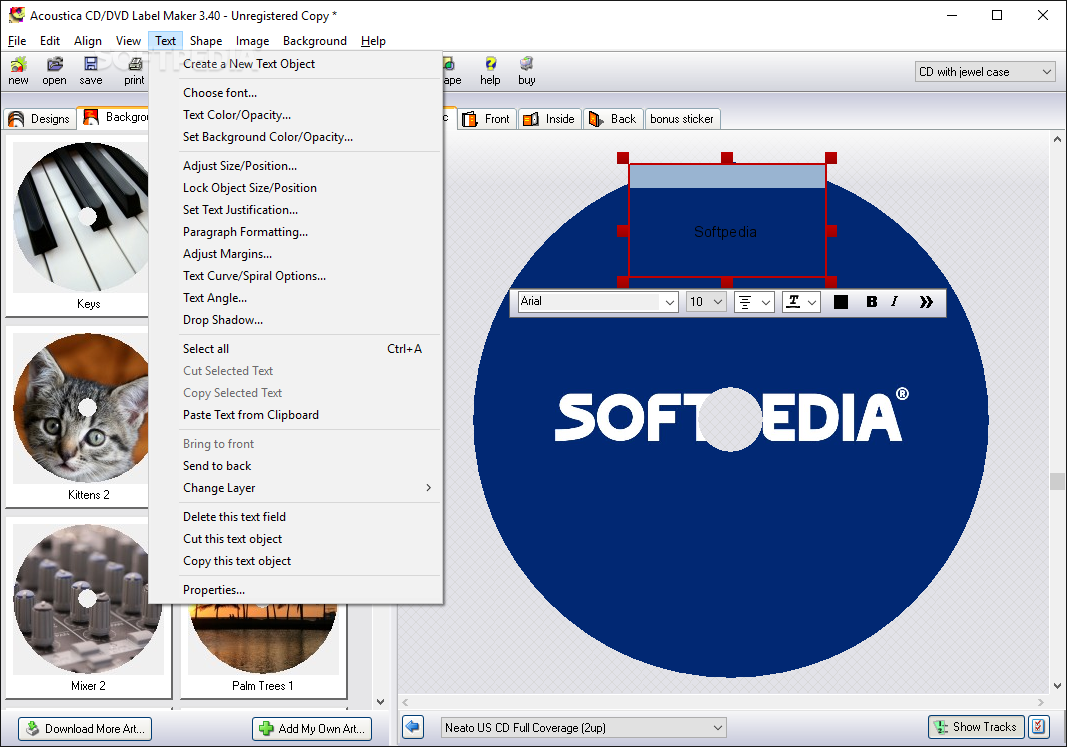Open the text color black swatch
1067x747 pixels.
(x=841, y=301)
